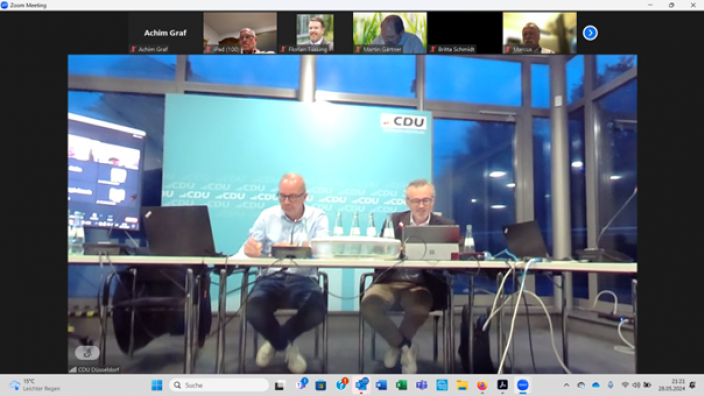
Task: Open Firefox from the taskbar
Action: [x=482, y=385]
